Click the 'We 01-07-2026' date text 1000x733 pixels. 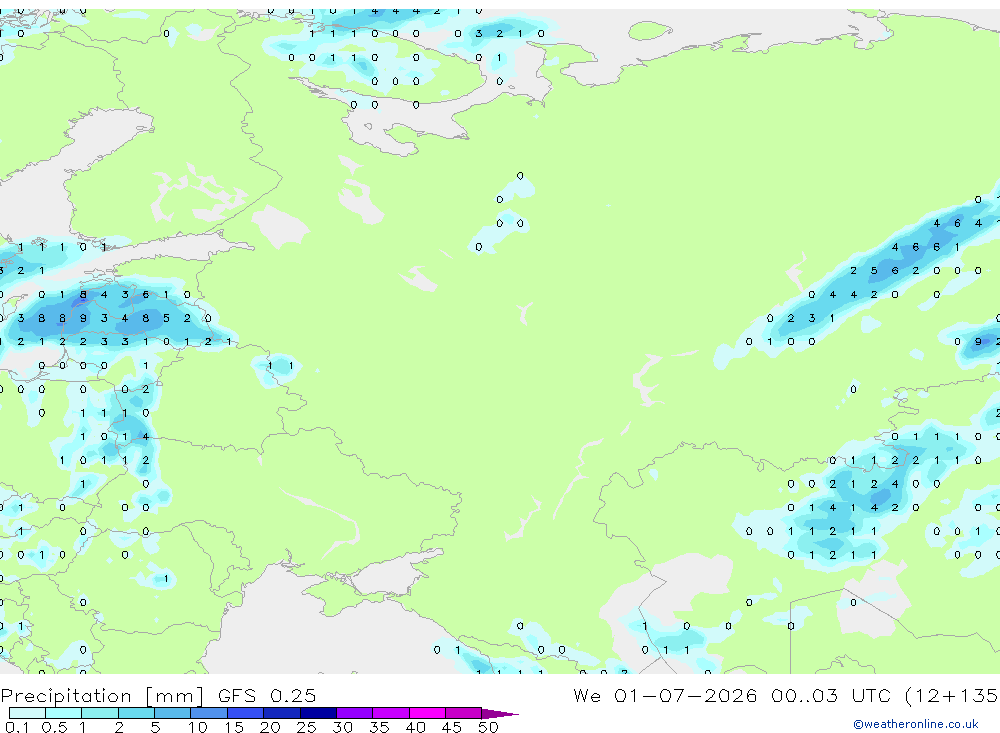click(x=665, y=695)
